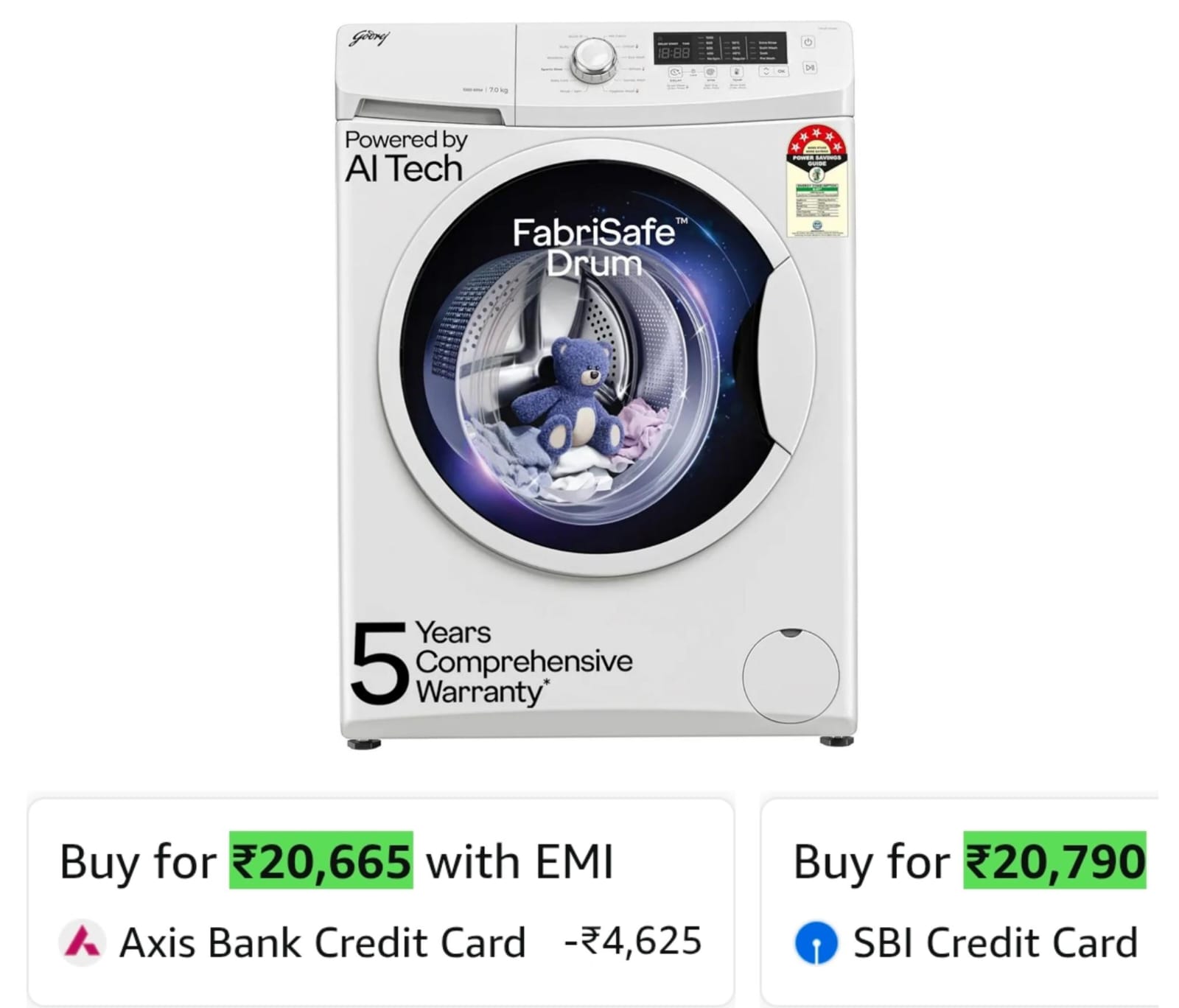
Task: Click the ₹20,790 highlighted price
Action: coord(1055,860)
